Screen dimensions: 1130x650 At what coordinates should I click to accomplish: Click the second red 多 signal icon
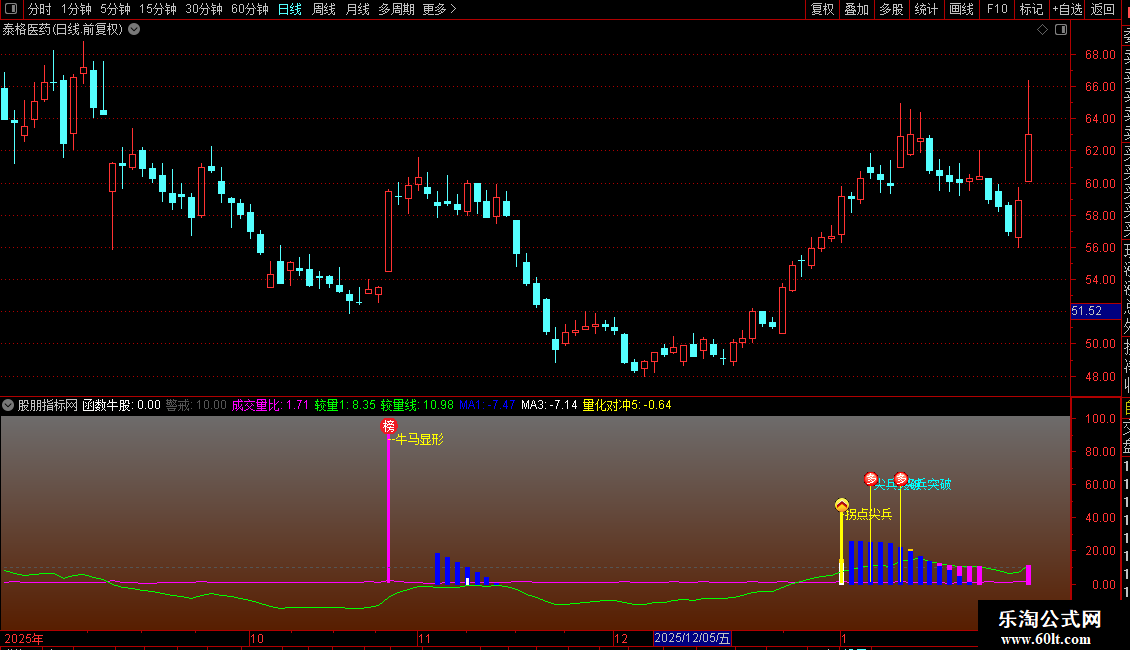[901, 479]
